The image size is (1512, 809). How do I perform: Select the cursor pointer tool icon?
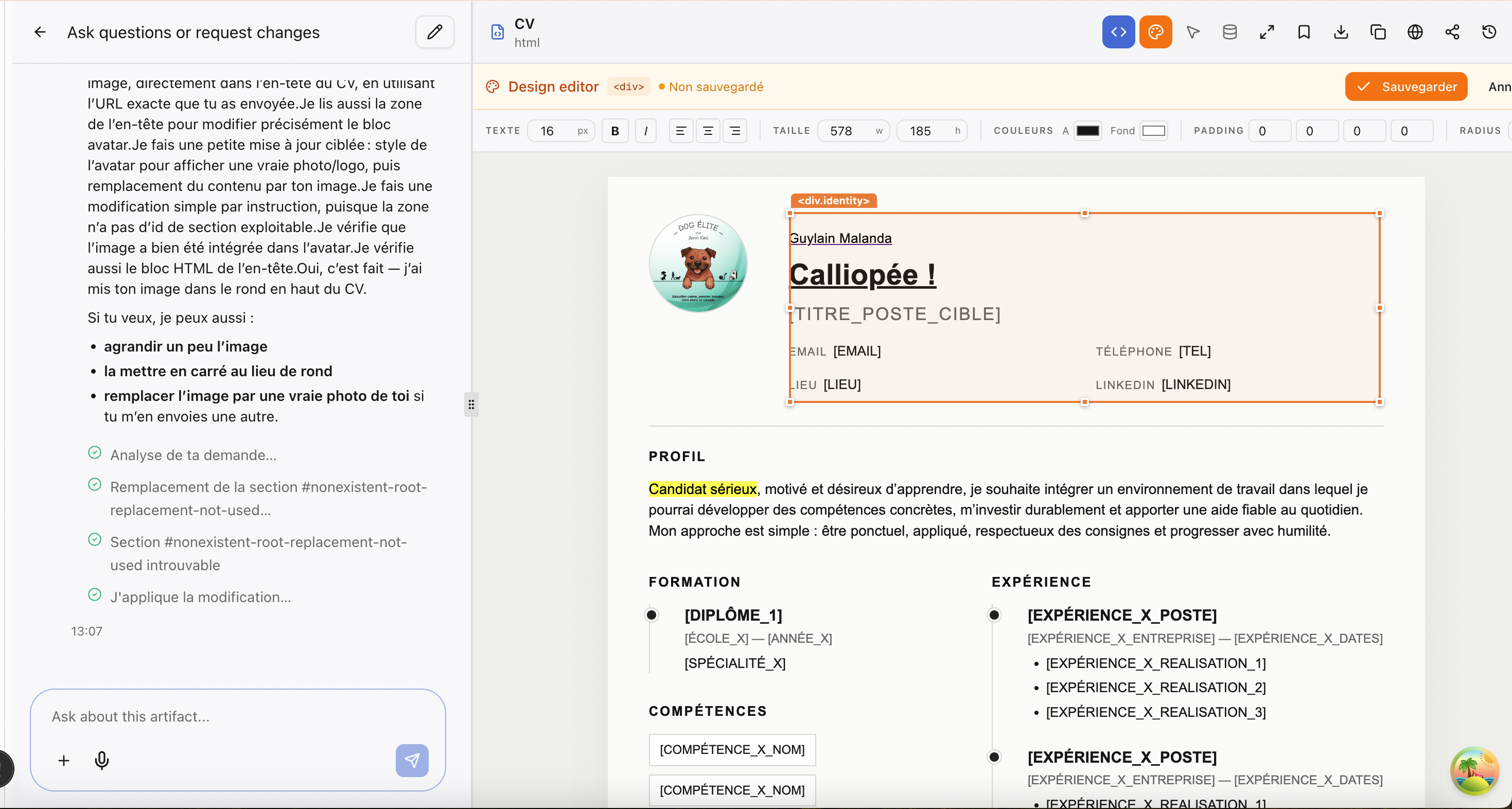click(1193, 32)
